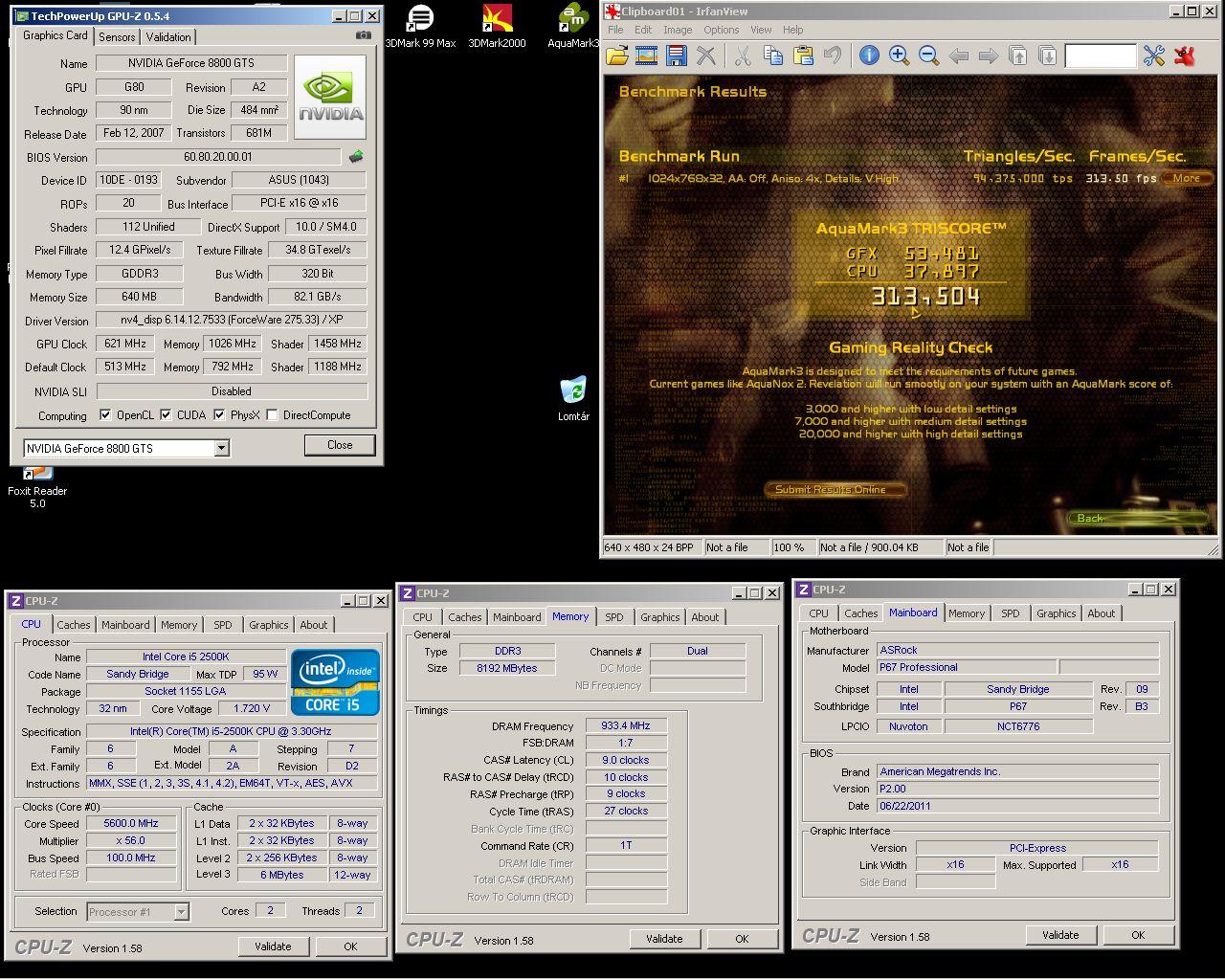AquaMark3 total score 313,504
Viewport: 1225px width, 980px height.
(926, 297)
